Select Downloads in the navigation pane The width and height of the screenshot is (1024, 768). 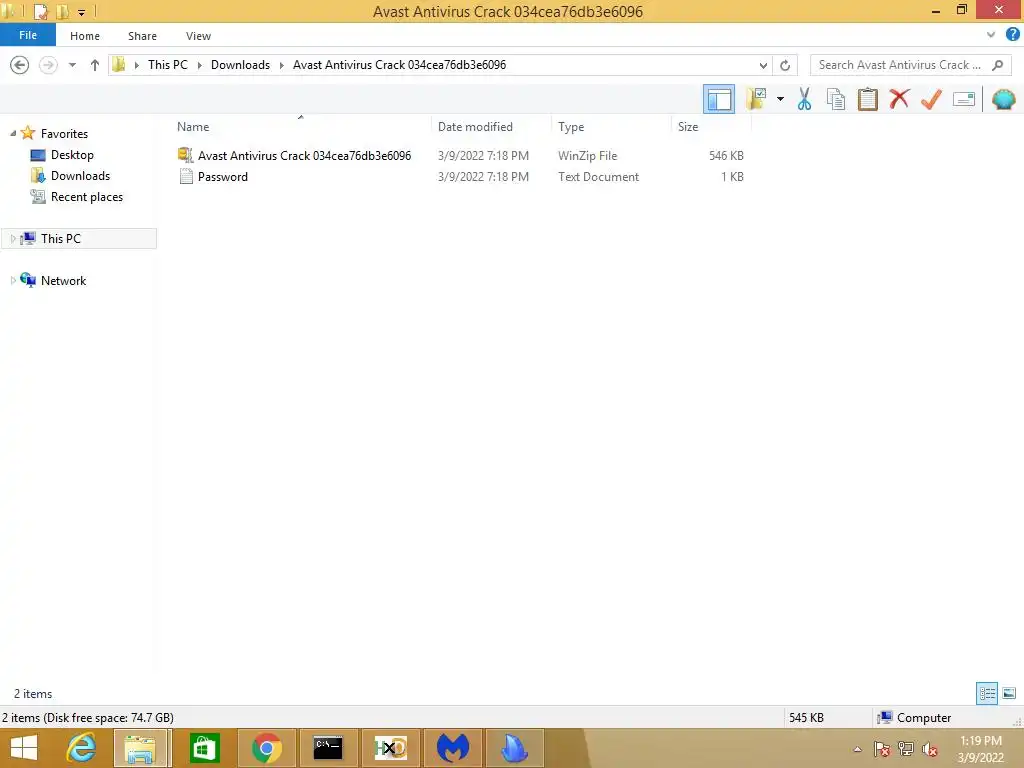coord(80,176)
